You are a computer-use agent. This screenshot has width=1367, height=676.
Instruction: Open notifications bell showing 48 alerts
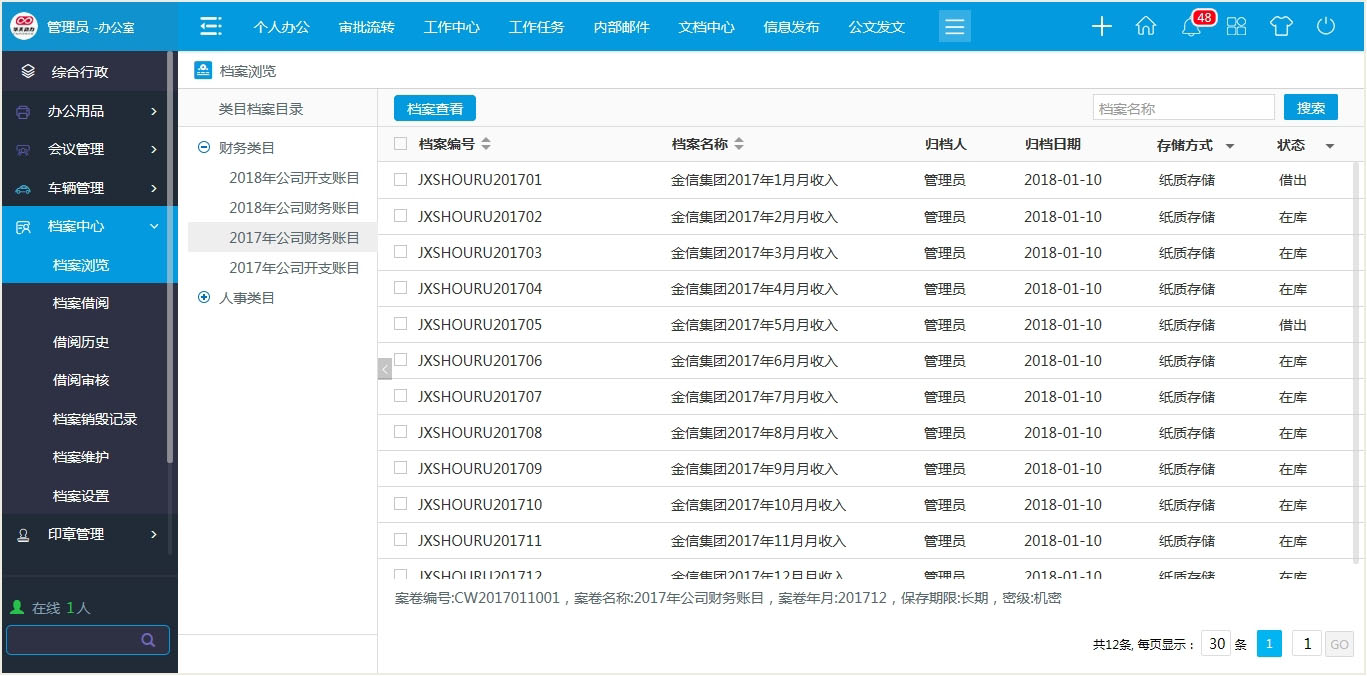tap(1190, 26)
